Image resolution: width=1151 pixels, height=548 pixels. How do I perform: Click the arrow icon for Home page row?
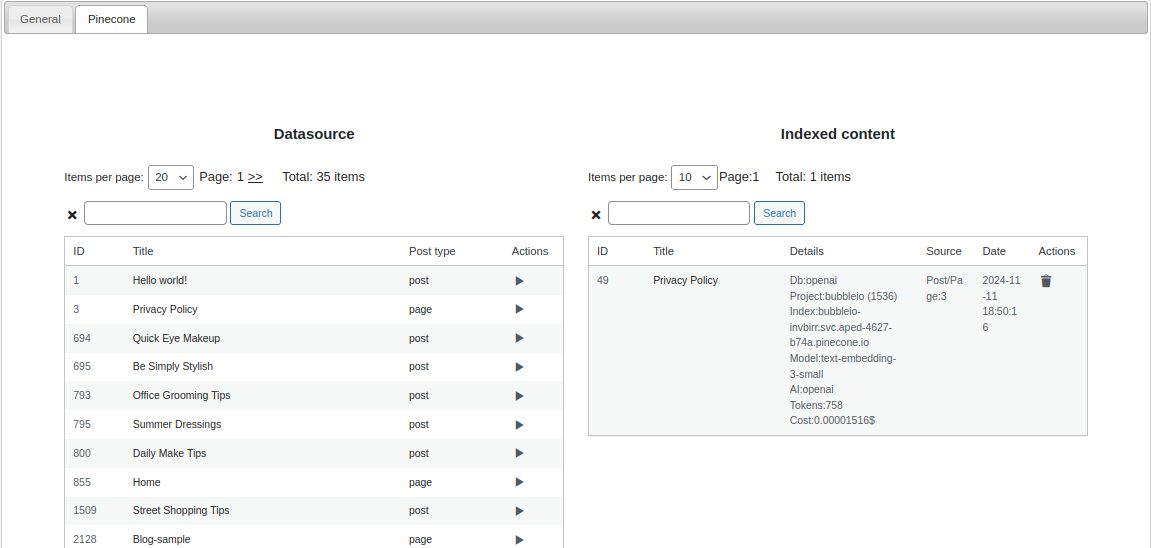point(519,482)
